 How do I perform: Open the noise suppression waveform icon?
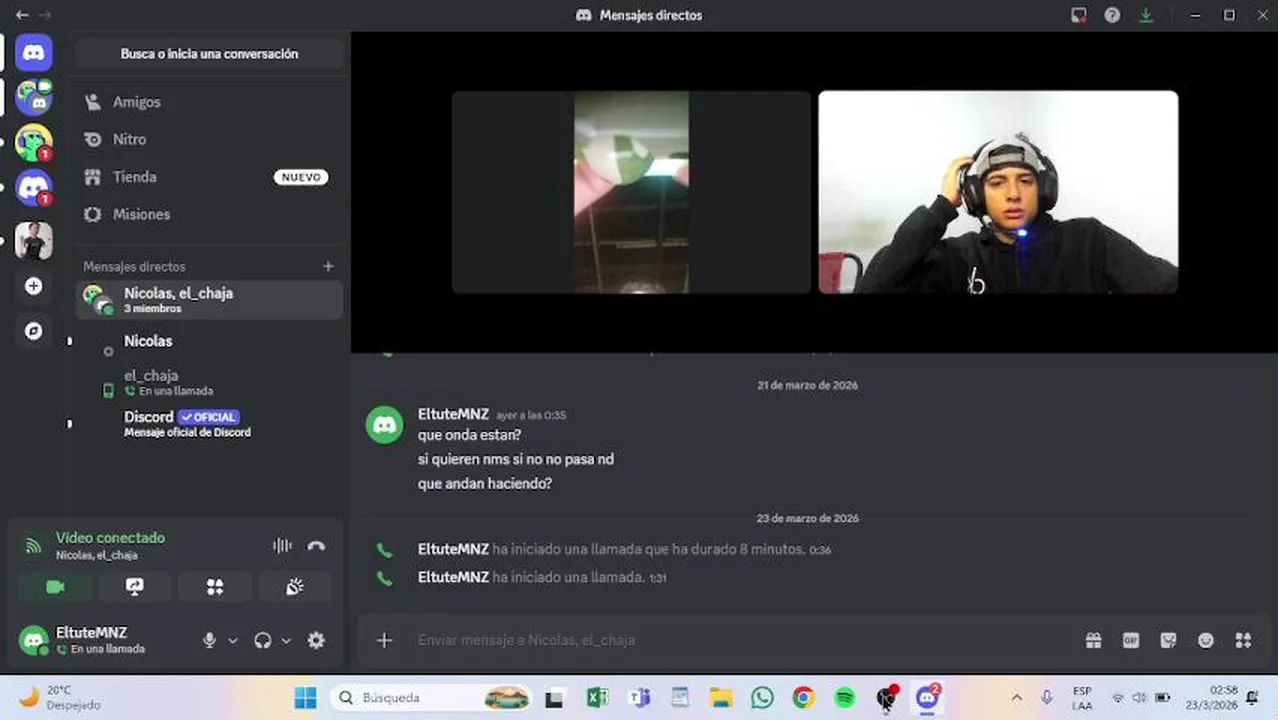tap(282, 546)
